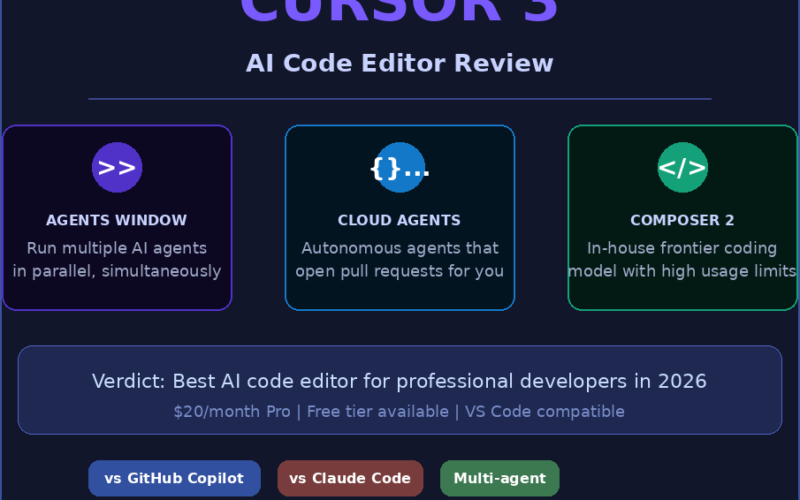Click the 'in parallel, simultaneously' line

tap(117, 271)
